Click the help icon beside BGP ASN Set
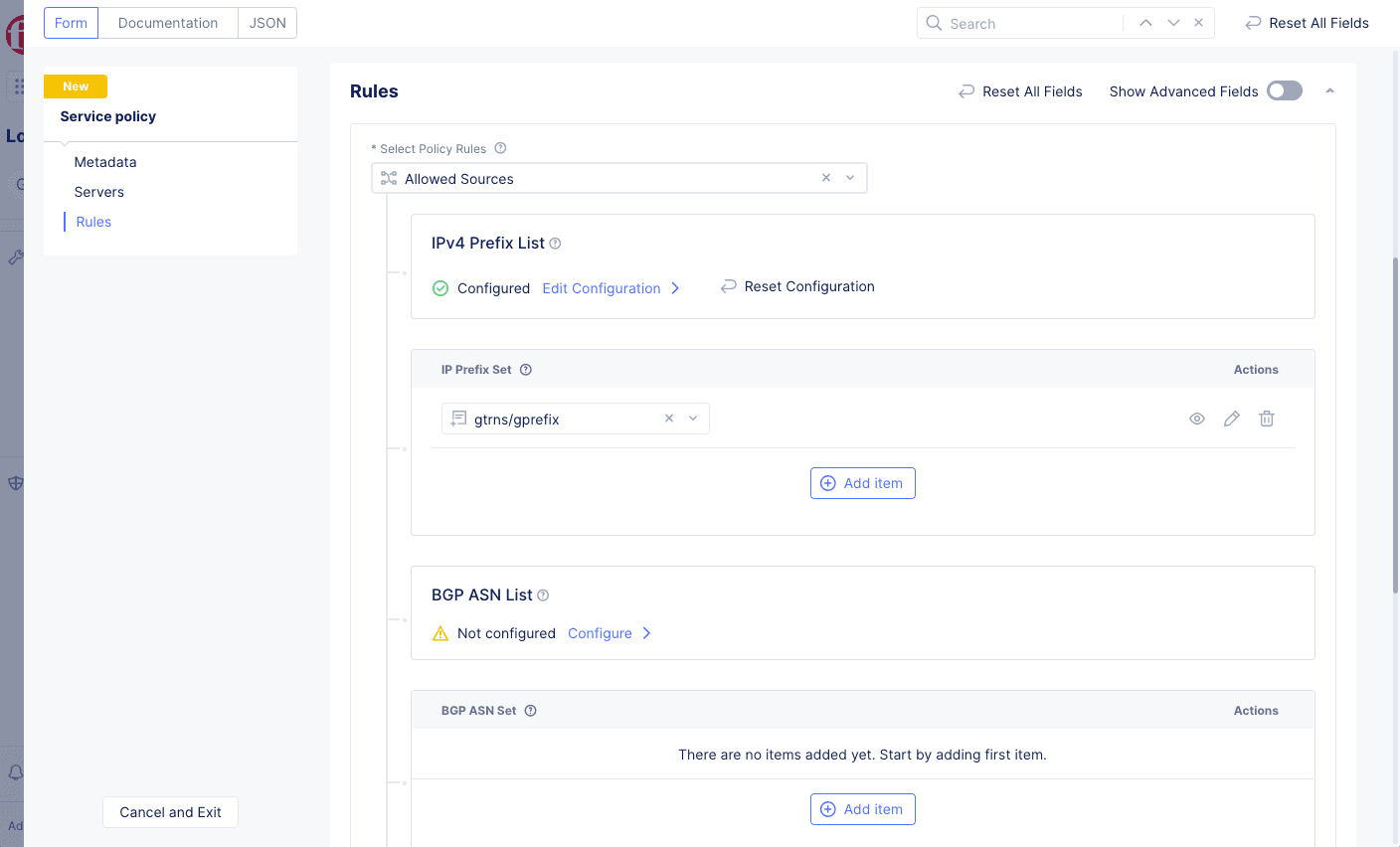 [531, 711]
